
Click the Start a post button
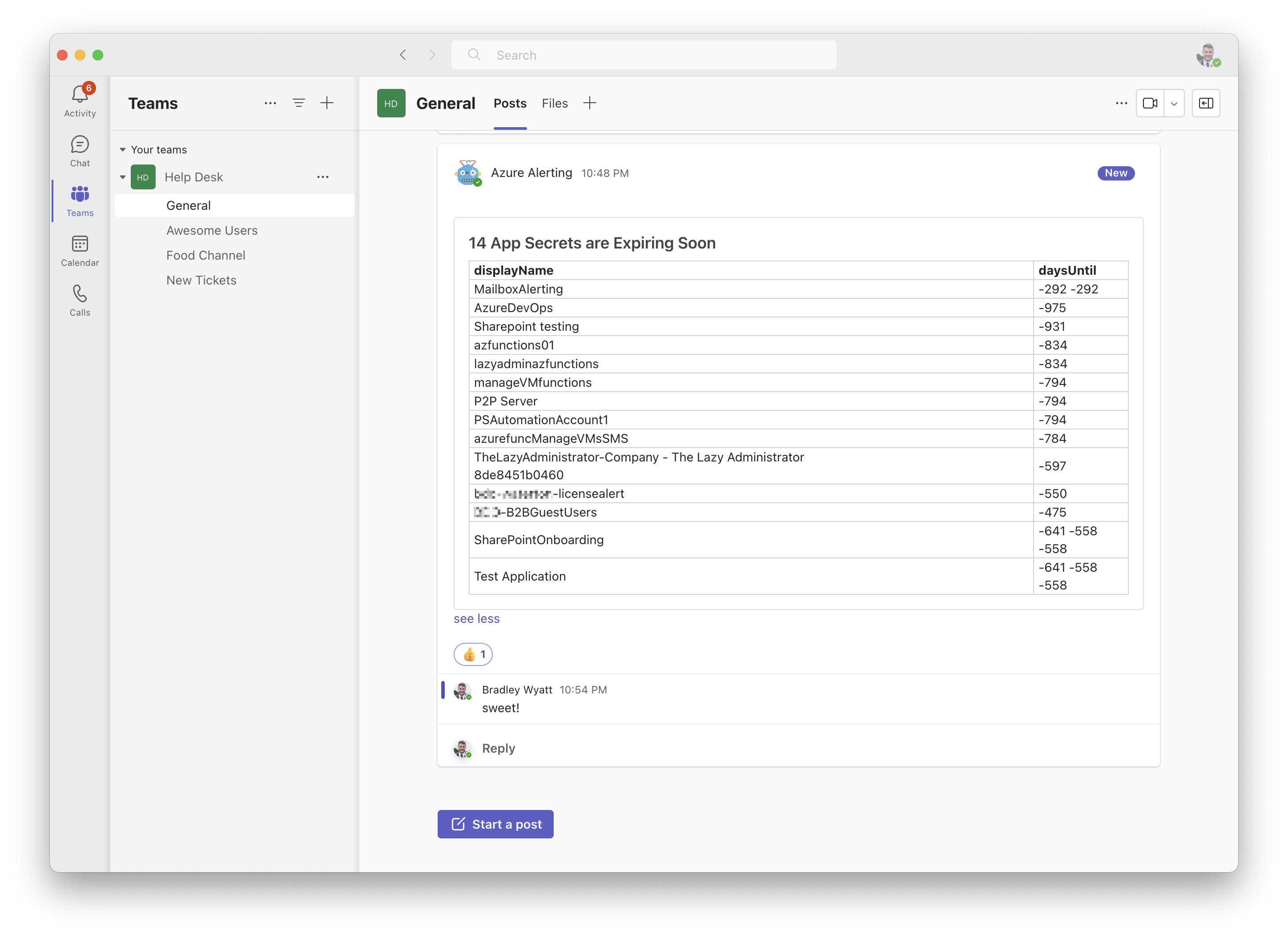[495, 824]
